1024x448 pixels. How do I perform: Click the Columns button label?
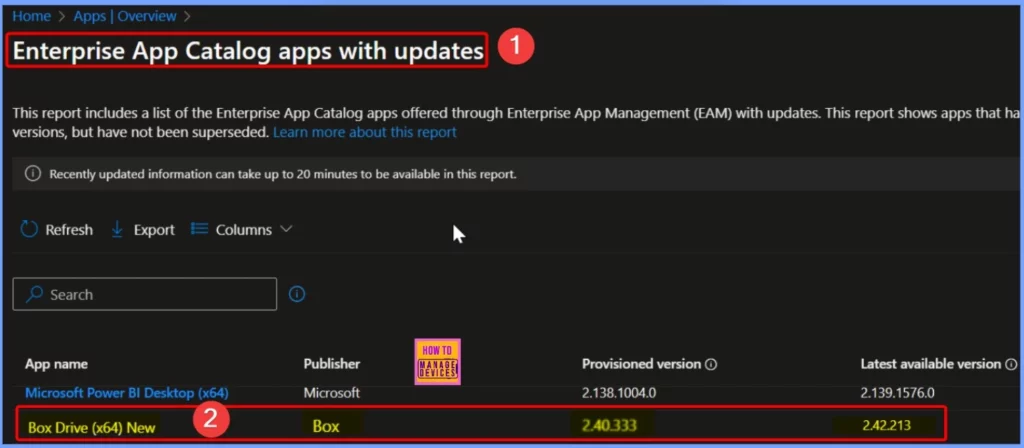click(244, 230)
